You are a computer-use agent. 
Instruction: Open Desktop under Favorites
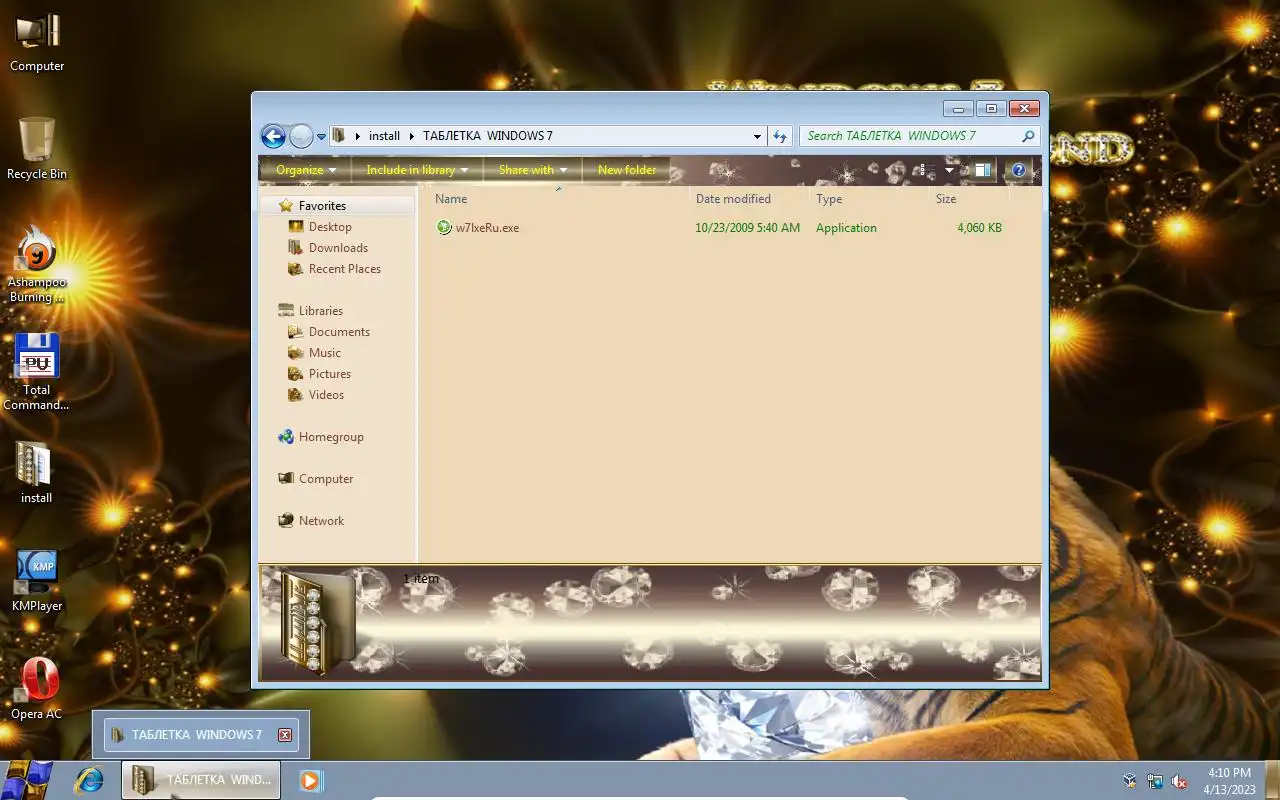pyautogui.click(x=330, y=227)
